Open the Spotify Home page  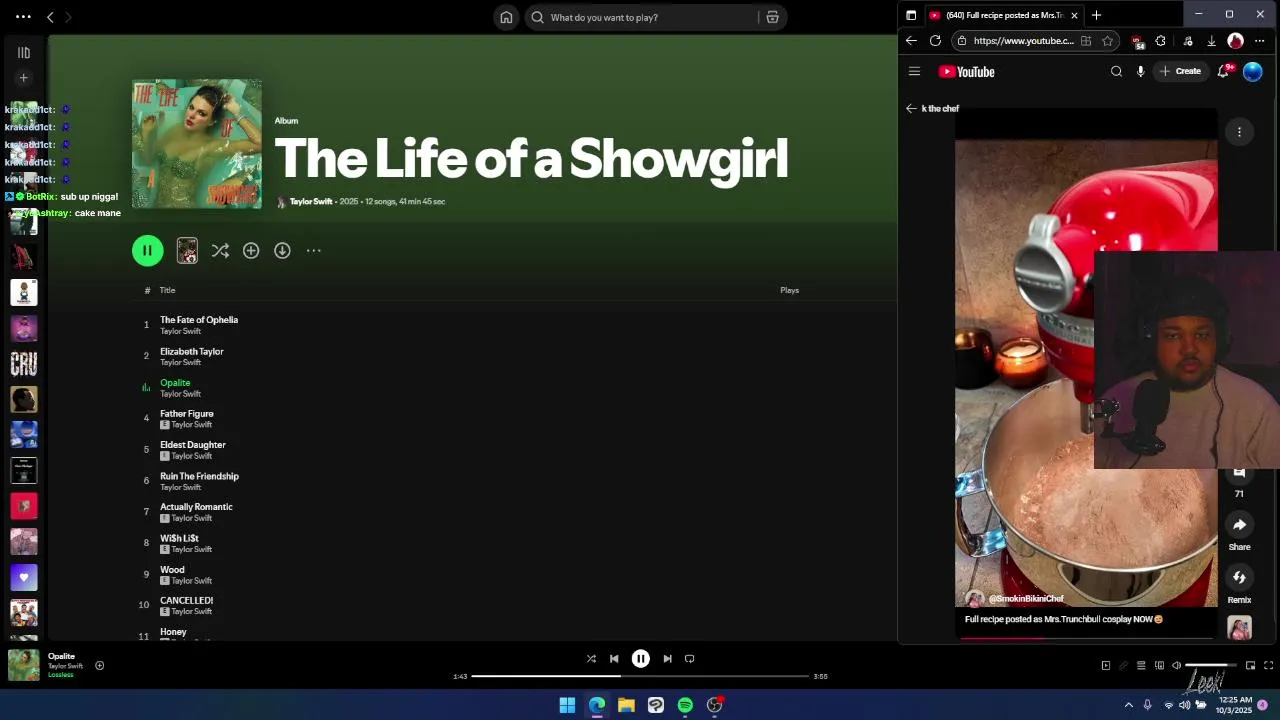tap(506, 17)
